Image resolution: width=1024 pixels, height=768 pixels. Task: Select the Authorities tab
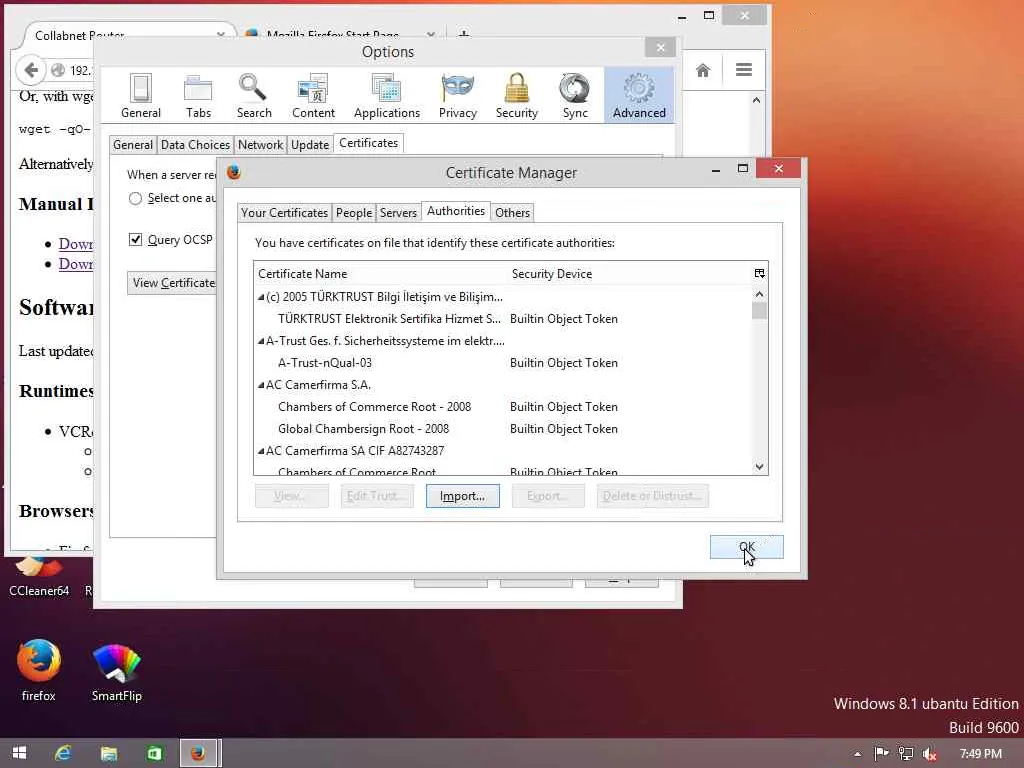[456, 211]
